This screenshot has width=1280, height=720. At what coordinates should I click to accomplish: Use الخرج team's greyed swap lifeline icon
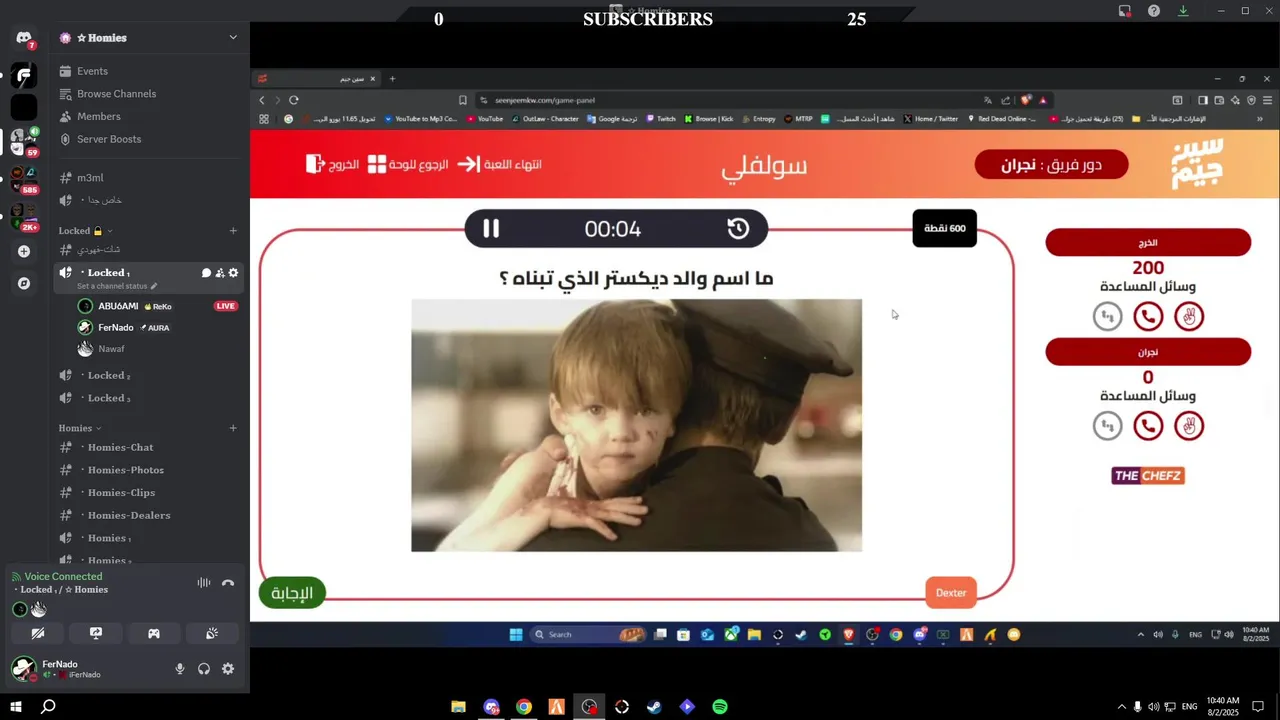(1107, 317)
